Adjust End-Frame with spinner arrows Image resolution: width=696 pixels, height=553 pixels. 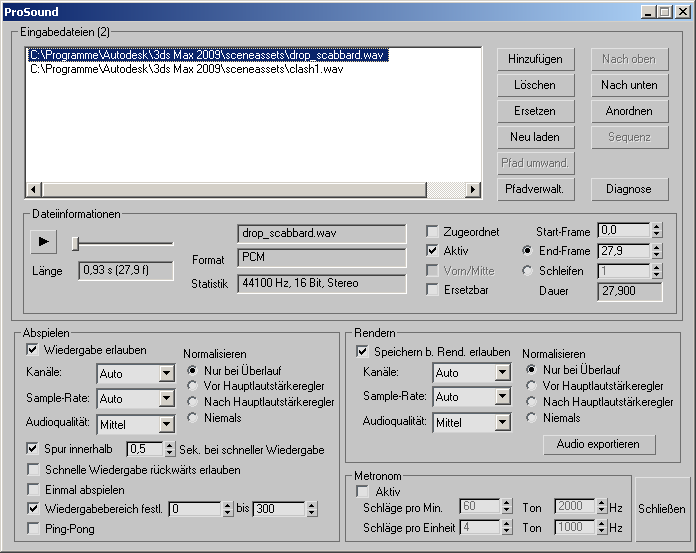(x=657, y=251)
